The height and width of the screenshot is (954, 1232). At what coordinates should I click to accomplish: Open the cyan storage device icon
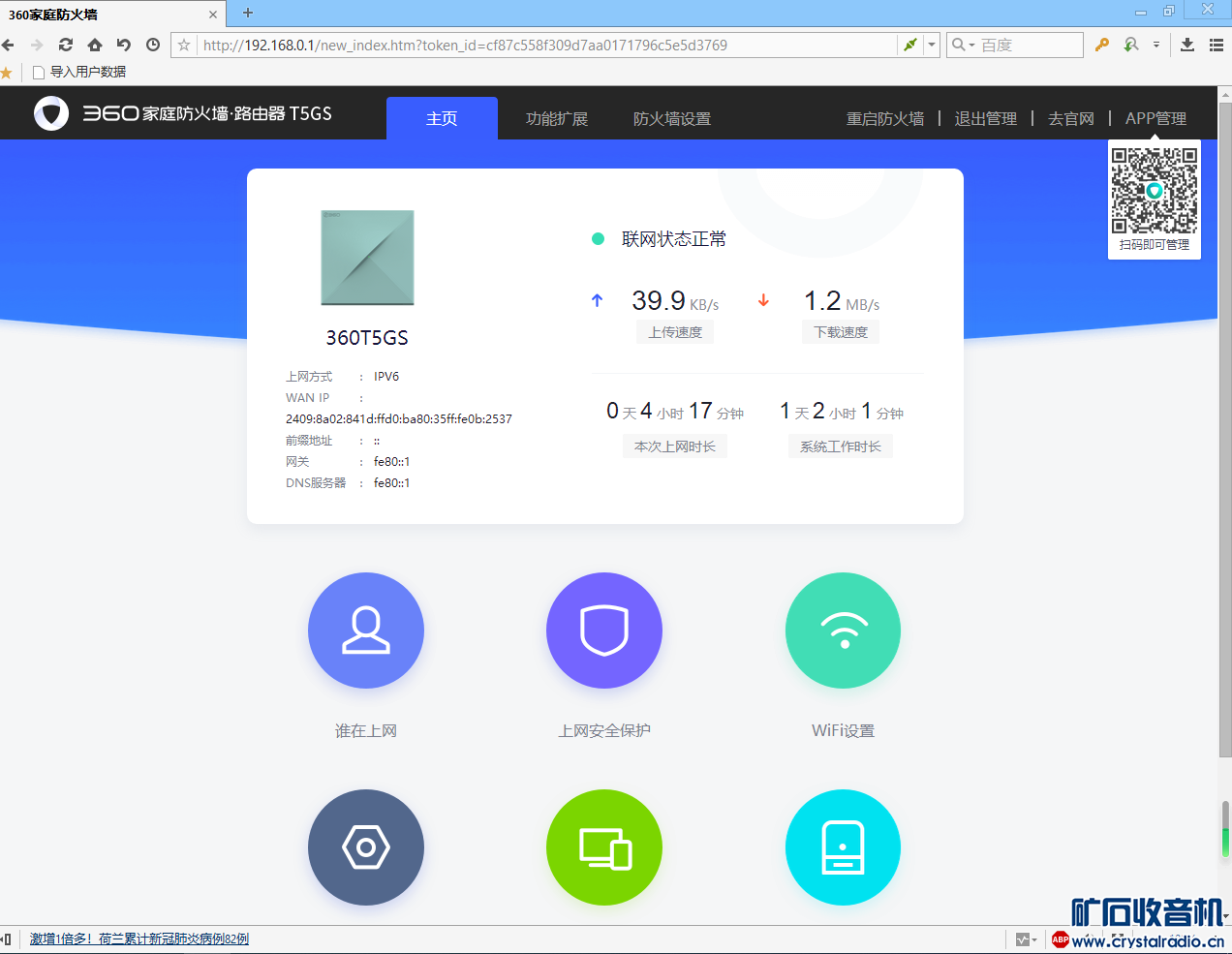point(843,847)
